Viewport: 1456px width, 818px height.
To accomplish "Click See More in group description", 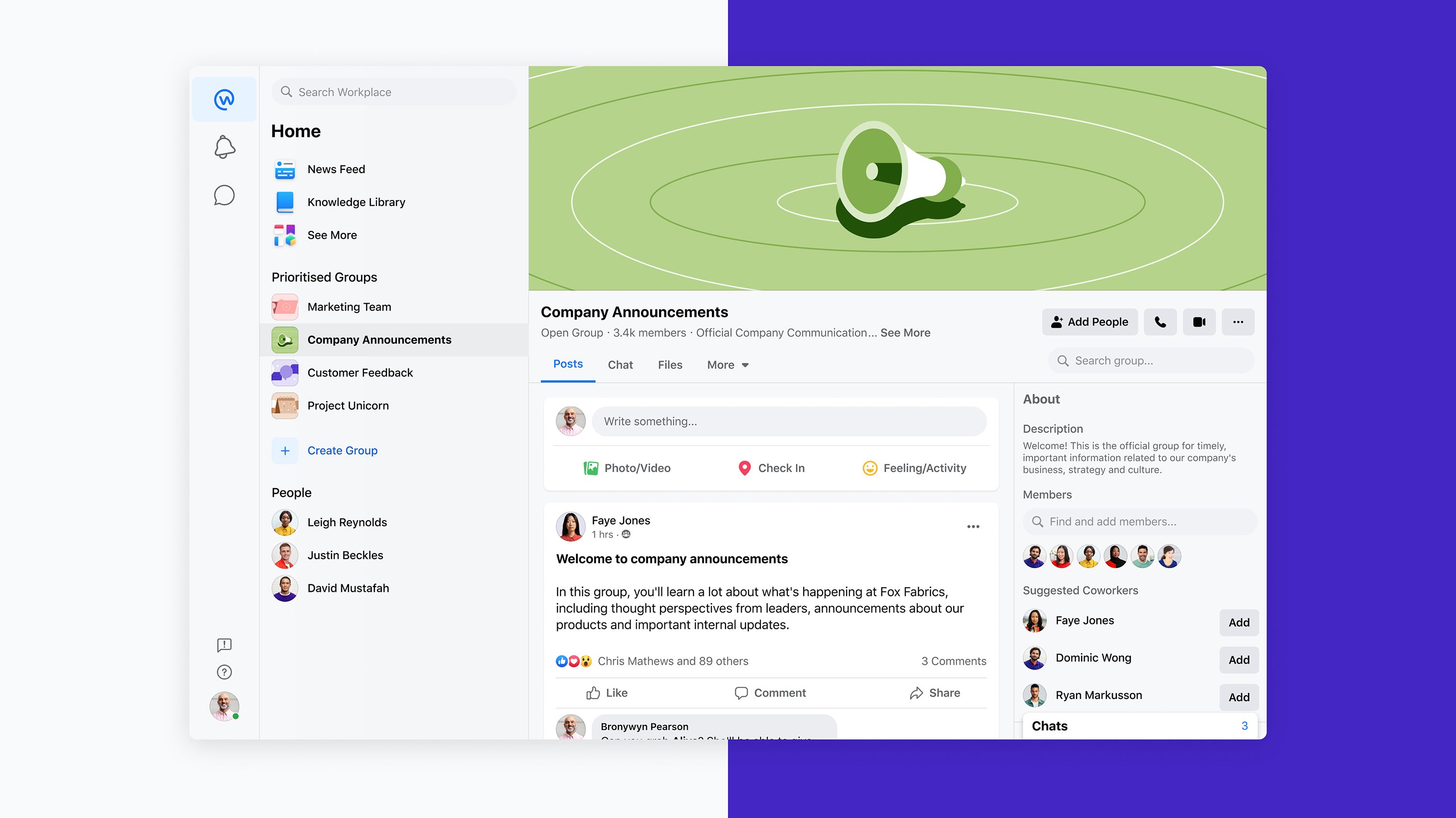I will 905,333.
